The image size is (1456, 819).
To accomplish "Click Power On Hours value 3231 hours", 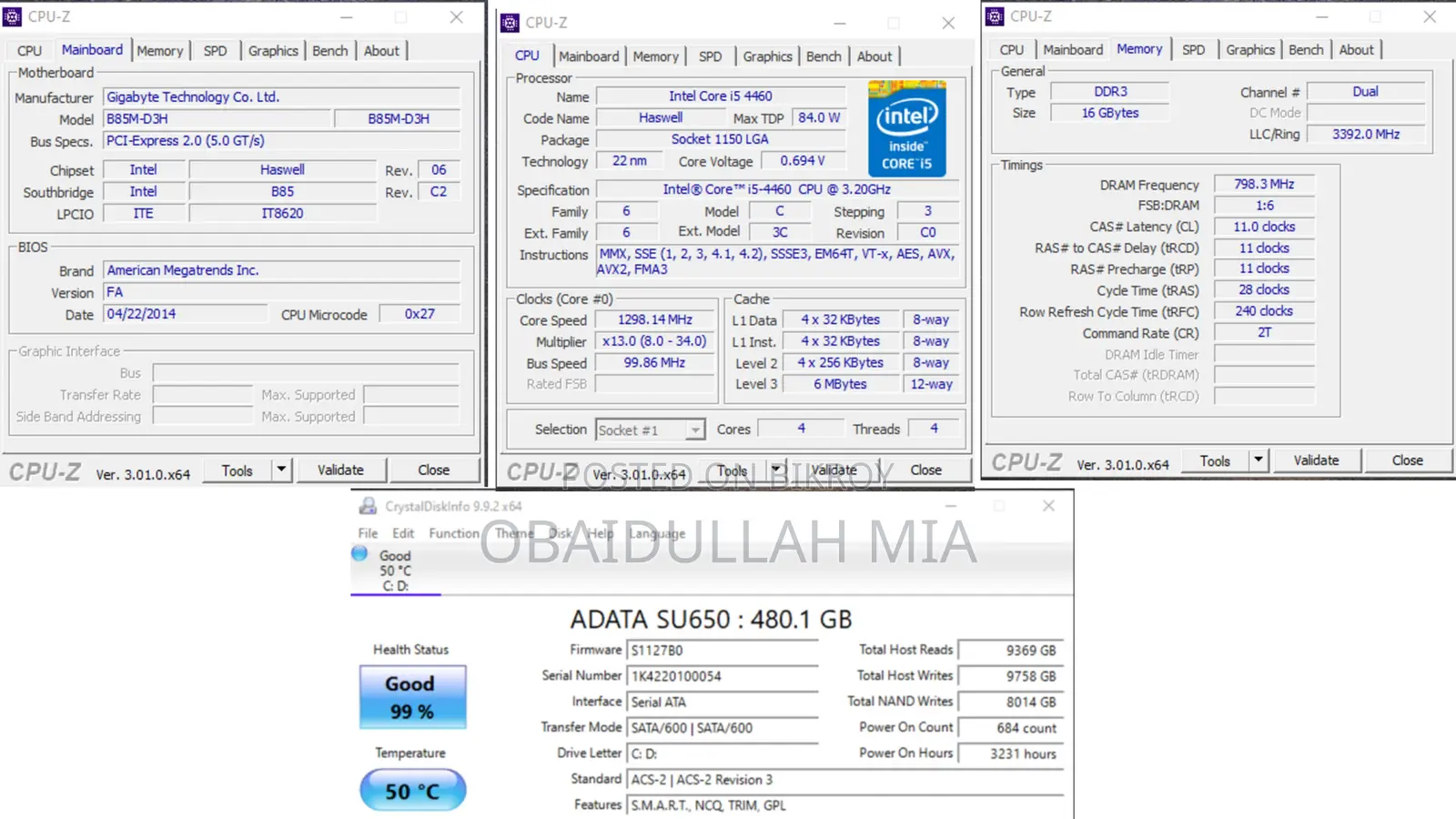I will click(1010, 753).
